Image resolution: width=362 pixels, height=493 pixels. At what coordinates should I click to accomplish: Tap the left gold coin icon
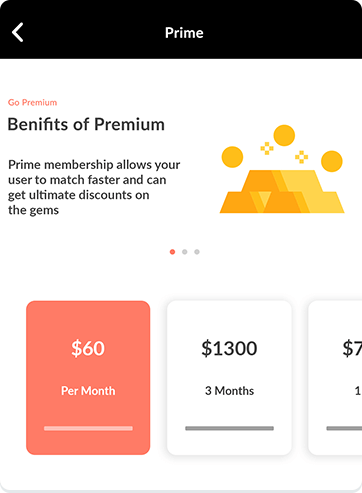232,157
